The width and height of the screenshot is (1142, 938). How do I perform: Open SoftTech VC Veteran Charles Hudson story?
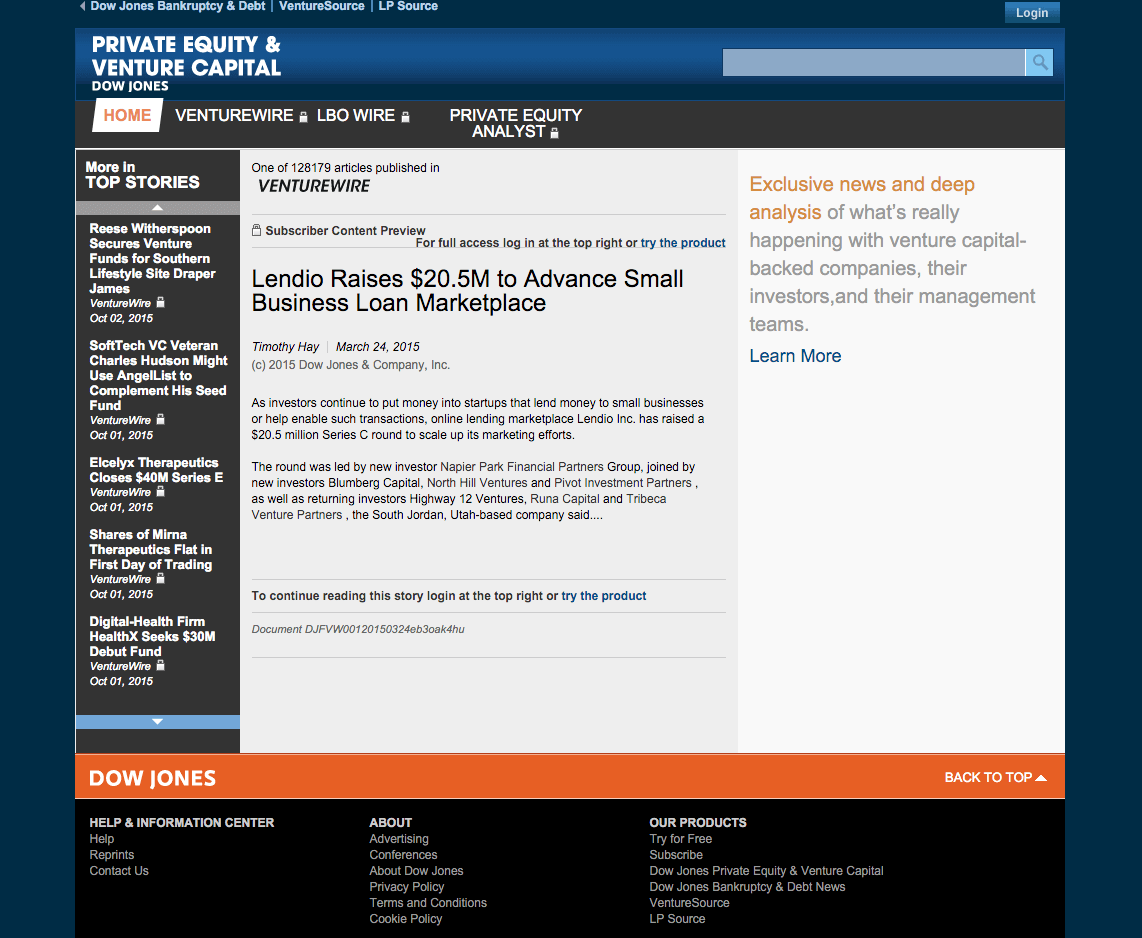tap(158, 375)
